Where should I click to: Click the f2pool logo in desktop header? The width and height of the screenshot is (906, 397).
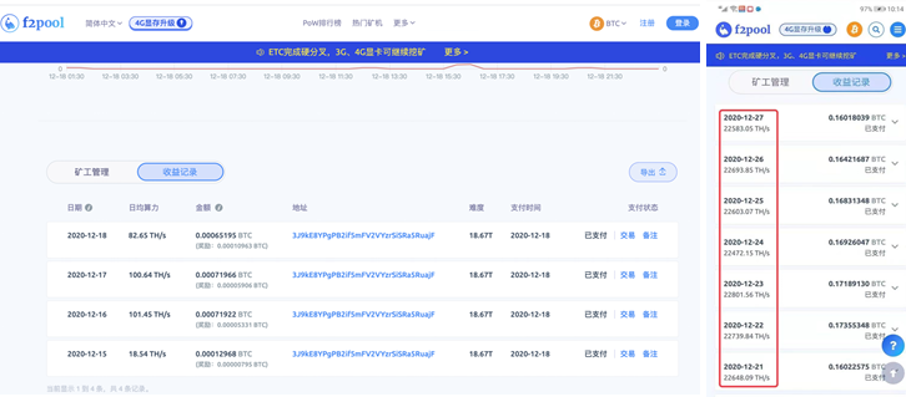[33, 24]
